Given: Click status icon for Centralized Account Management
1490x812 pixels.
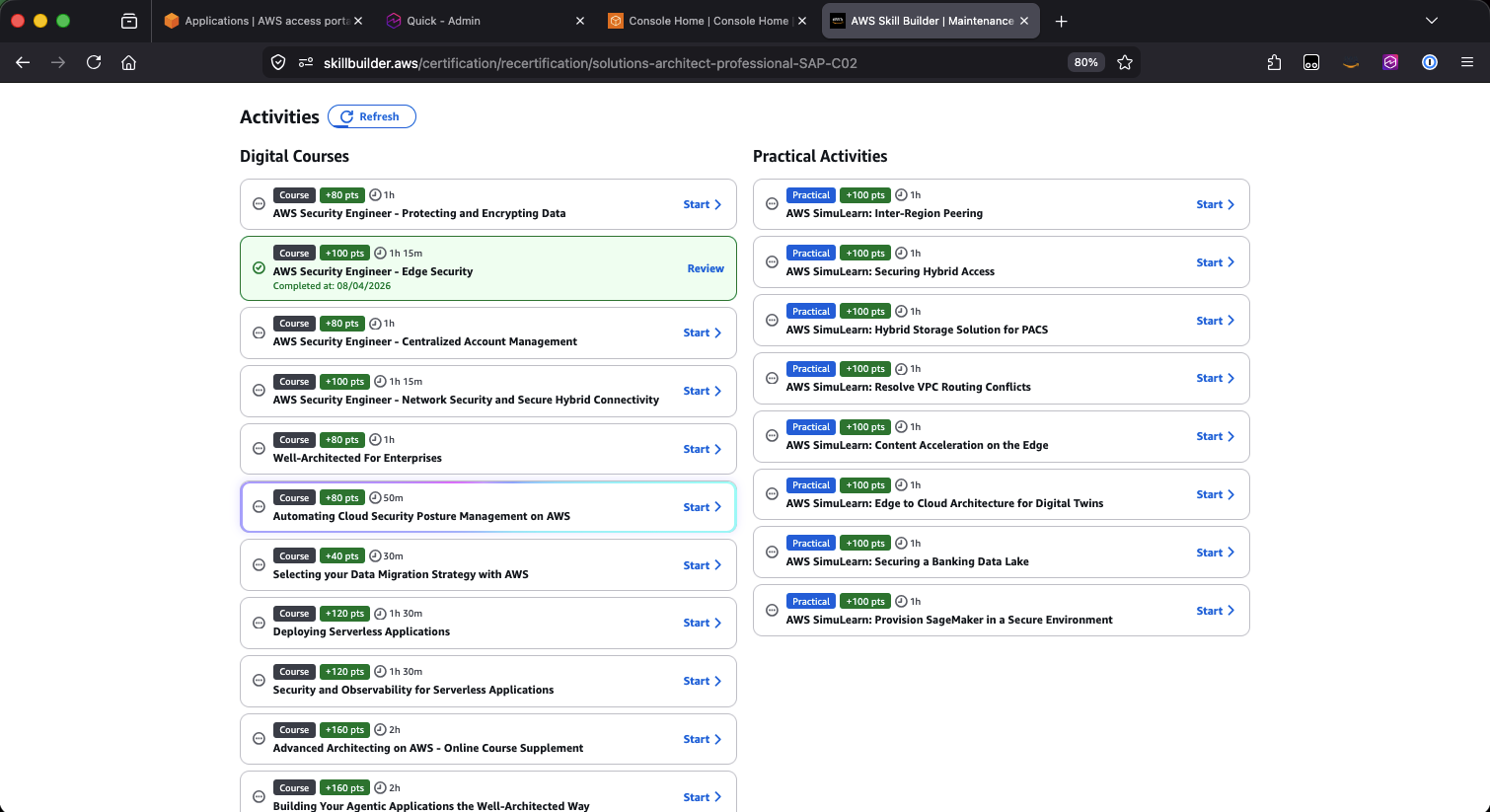Looking at the screenshot, I should pyautogui.click(x=259, y=332).
